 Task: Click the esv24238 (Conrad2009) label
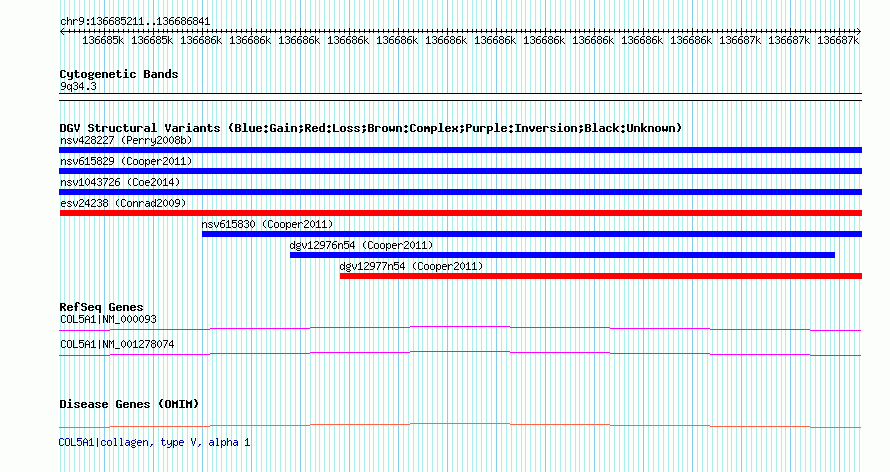point(123,203)
